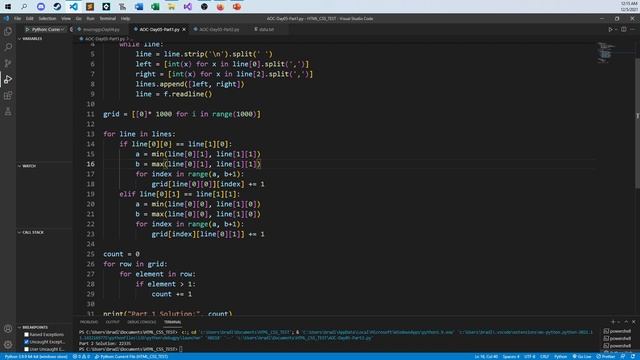Toggle the Uncaught Exceptions breakpoint checkbox
This screenshot has width=640, height=360.
point(27,342)
